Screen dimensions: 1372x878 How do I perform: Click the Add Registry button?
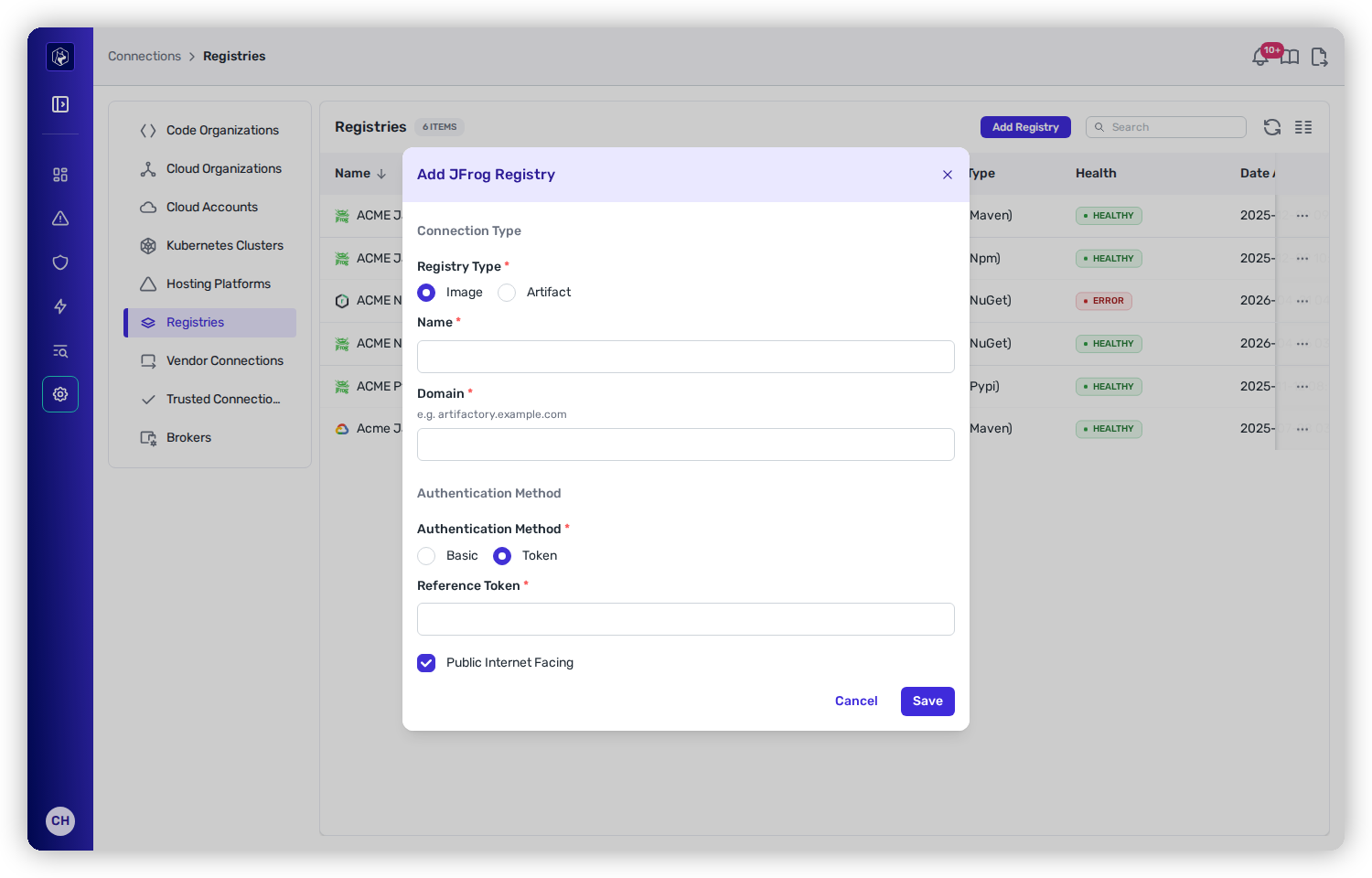point(1025,127)
